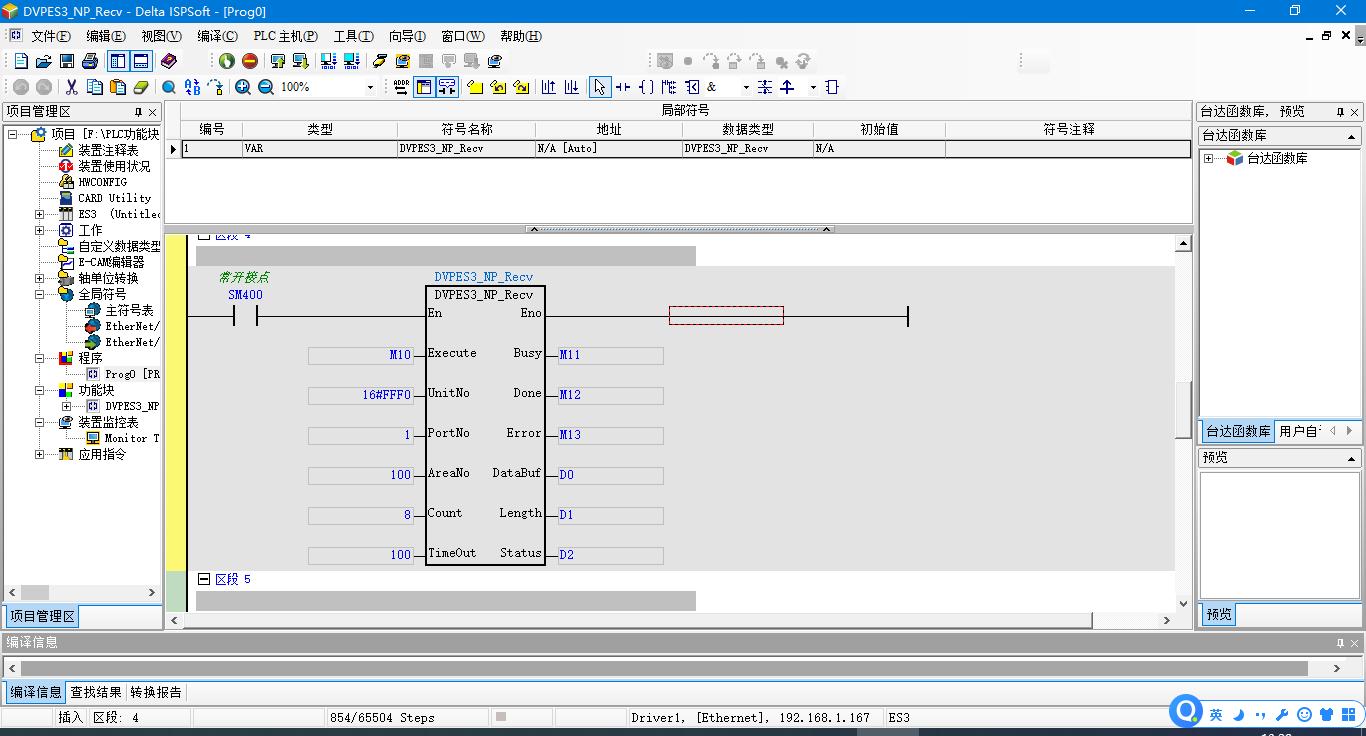Toggle pin on 项目管理区 panel
This screenshot has width=1366, height=736.
point(138,112)
